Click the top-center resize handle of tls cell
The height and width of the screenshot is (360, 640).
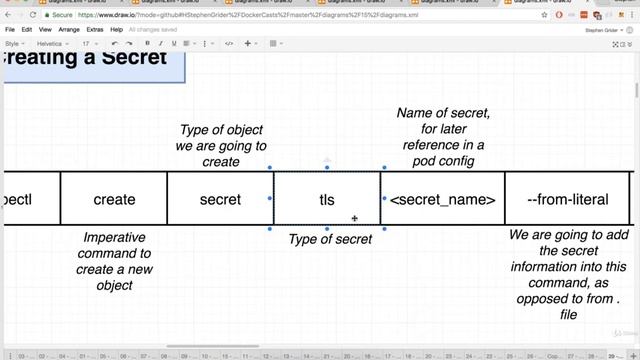327,167
